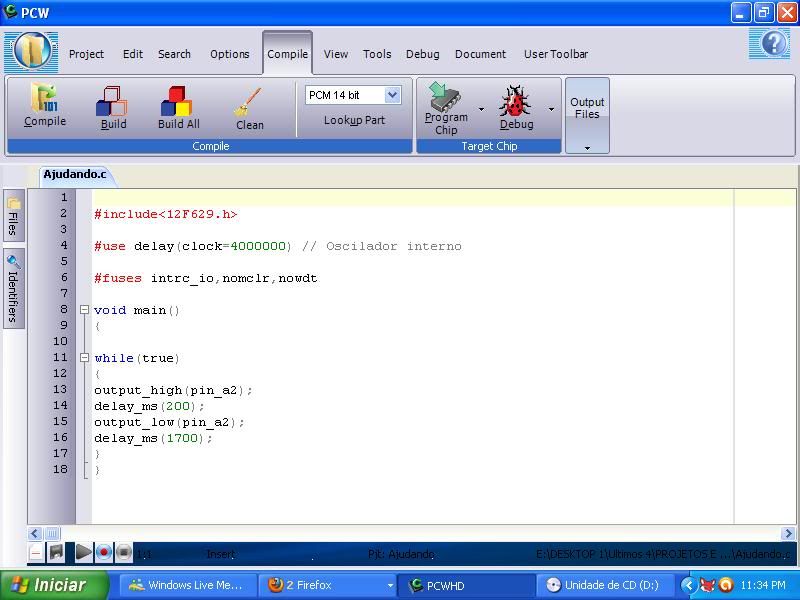Screen dimensions: 800x600
Task: Click the output_high(pin_a2); line
Action: pos(173,390)
